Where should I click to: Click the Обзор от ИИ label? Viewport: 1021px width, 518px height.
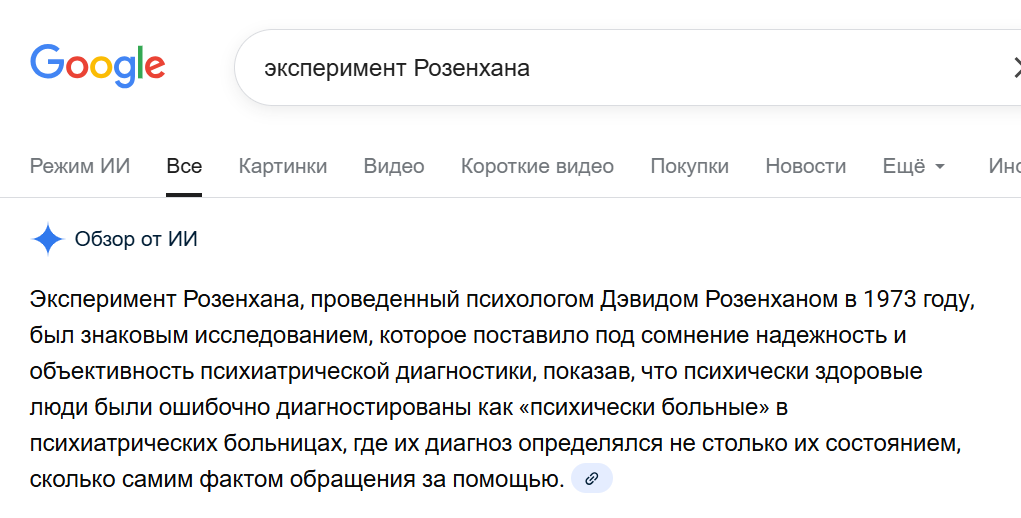point(136,239)
